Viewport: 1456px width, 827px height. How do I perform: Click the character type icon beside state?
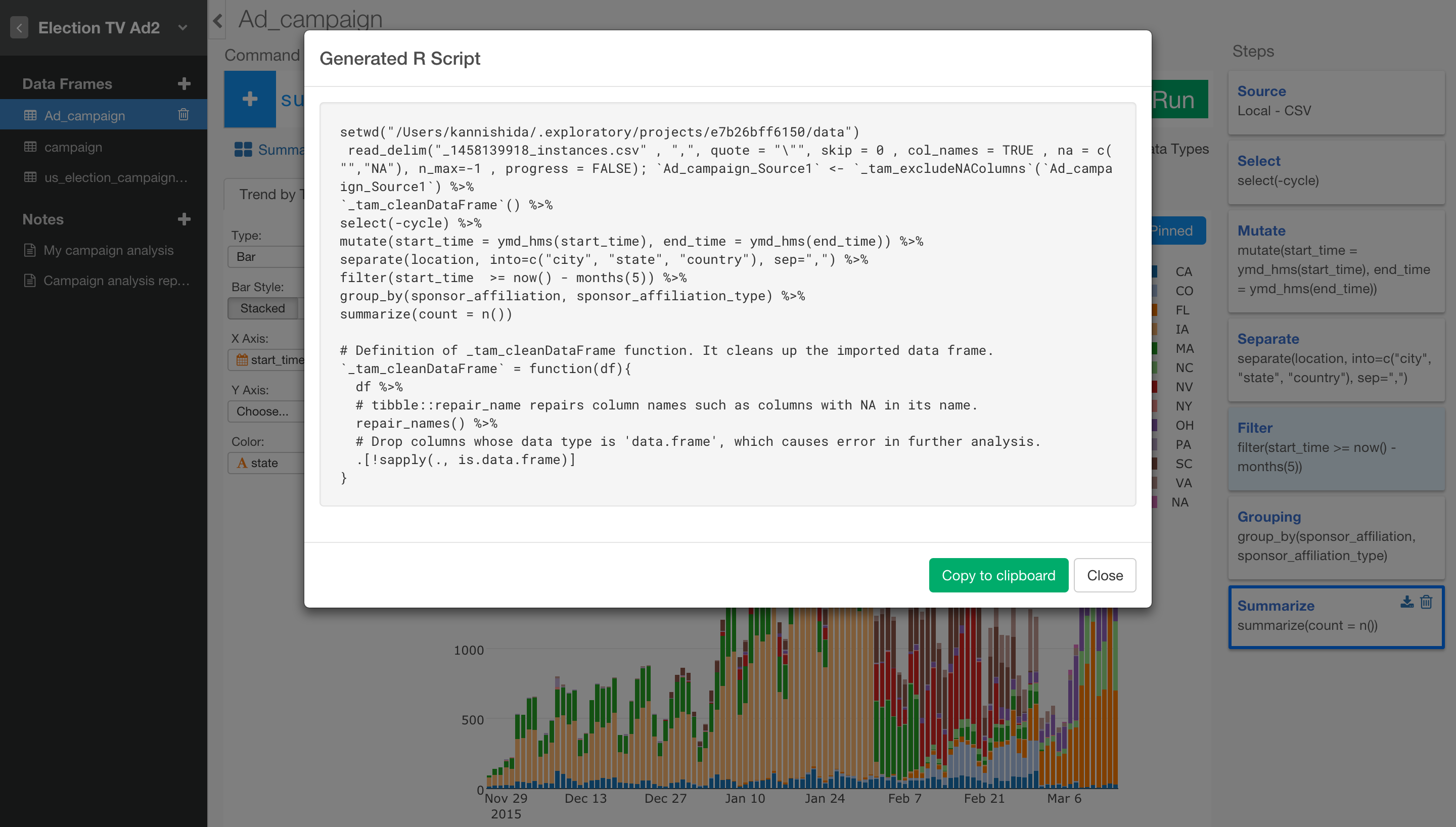(x=243, y=463)
